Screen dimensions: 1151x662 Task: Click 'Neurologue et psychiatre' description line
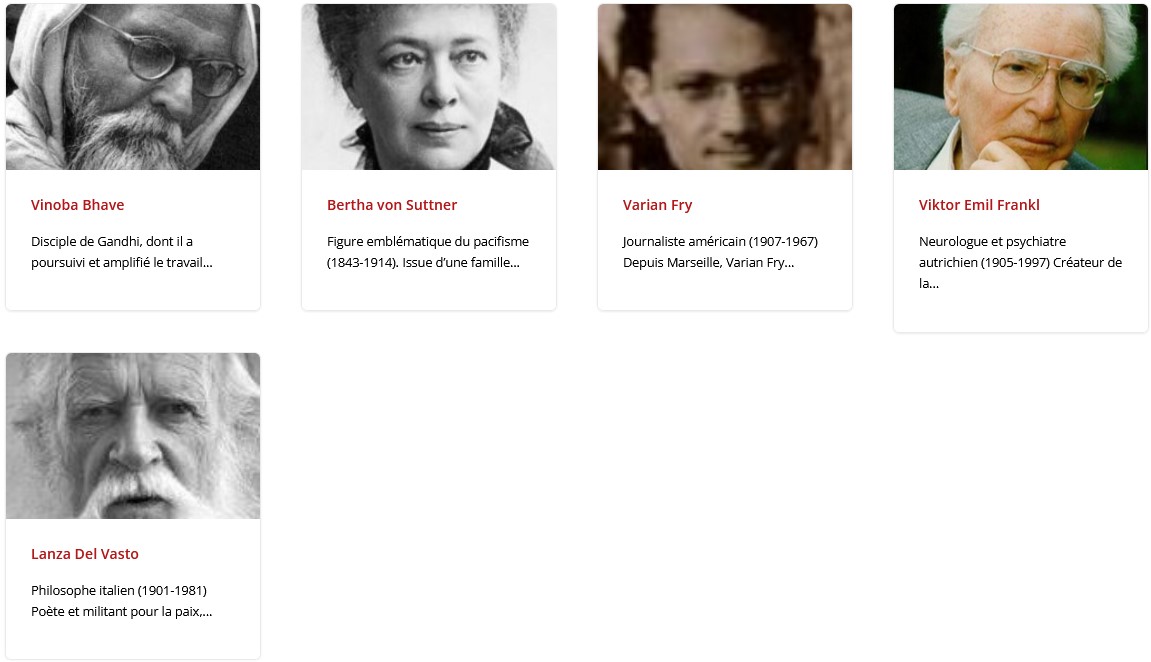992,241
